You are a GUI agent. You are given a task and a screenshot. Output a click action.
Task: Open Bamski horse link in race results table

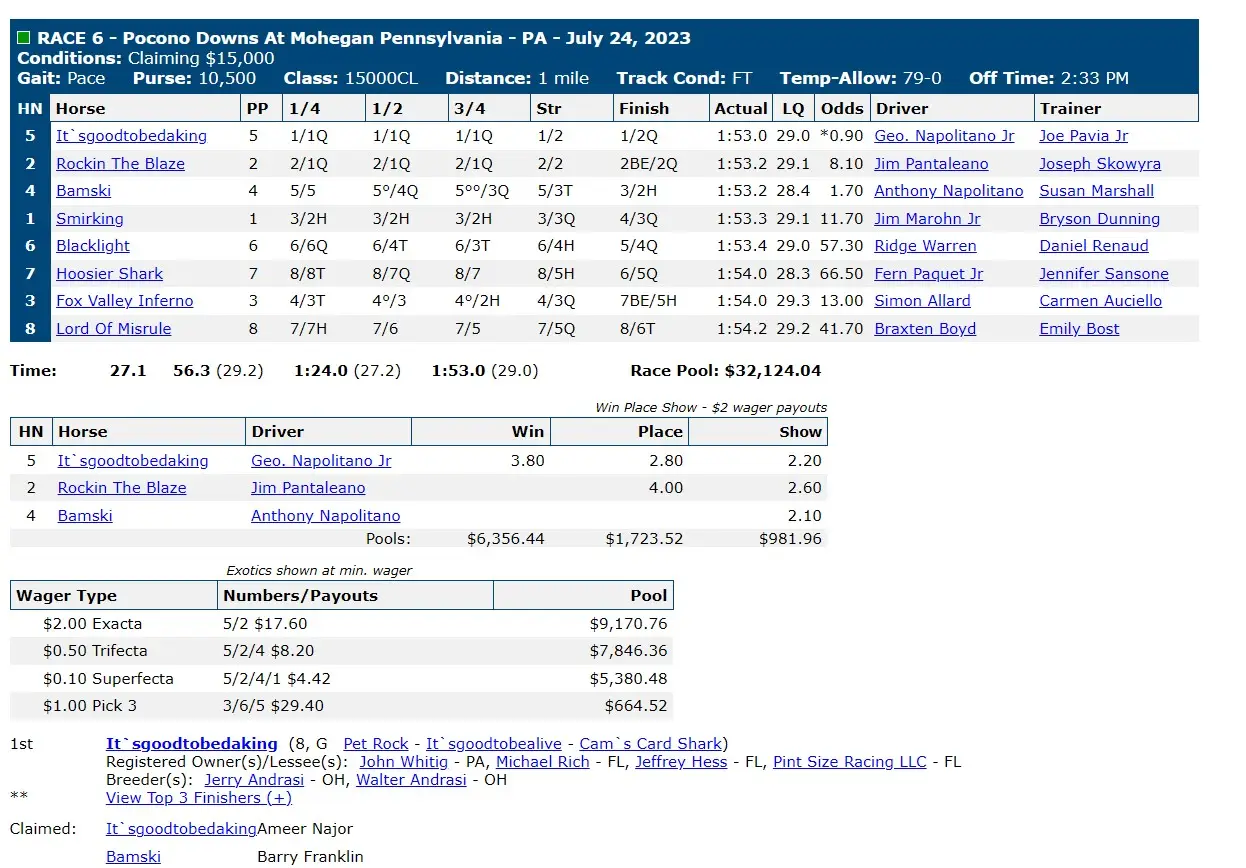click(84, 191)
